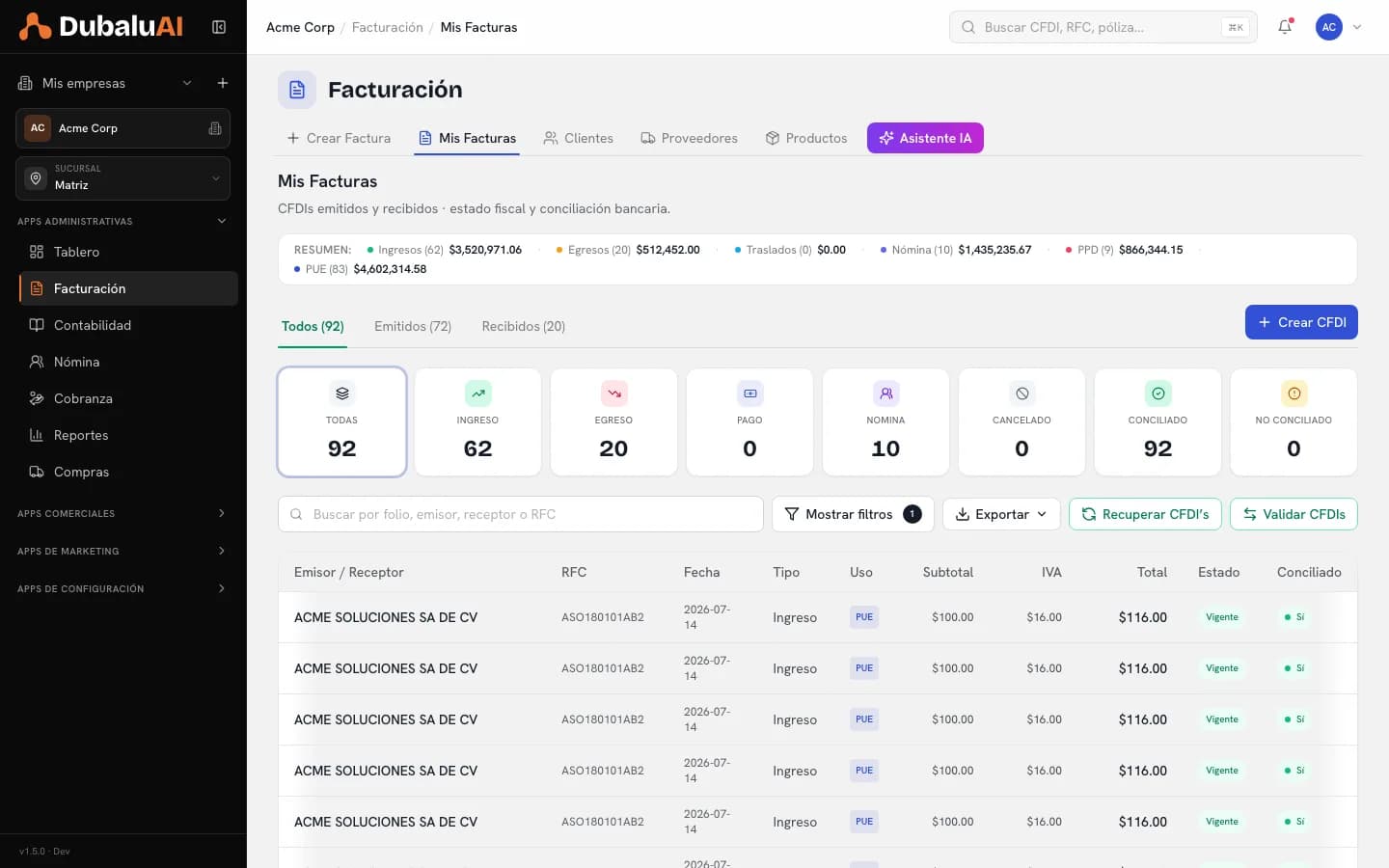Select the Todos (92) tab
1389x868 pixels.
click(313, 326)
